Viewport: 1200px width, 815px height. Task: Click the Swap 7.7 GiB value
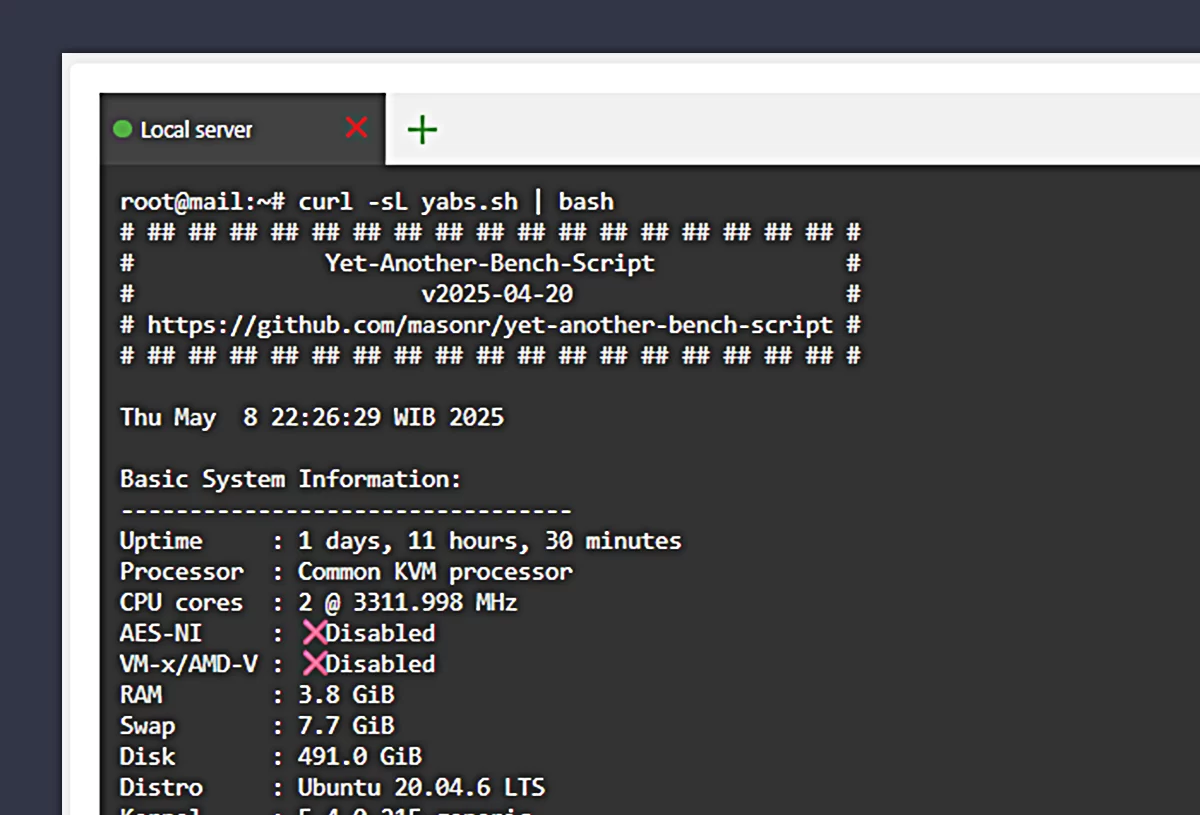(345, 726)
